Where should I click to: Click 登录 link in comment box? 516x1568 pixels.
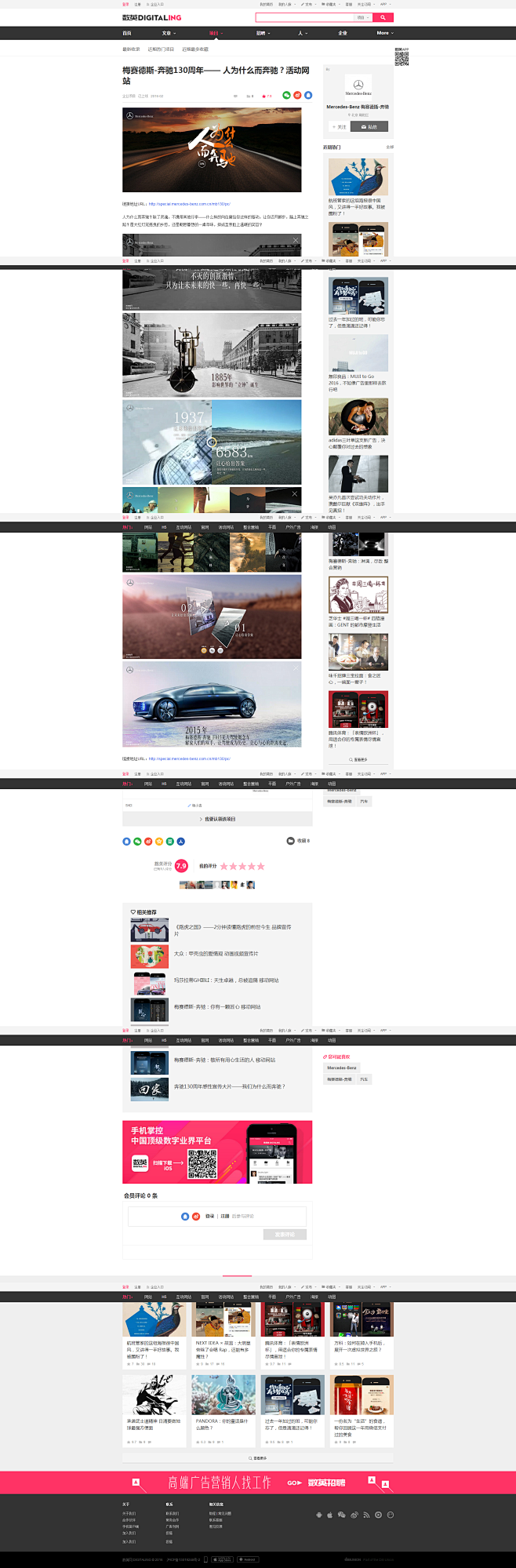(209, 1216)
